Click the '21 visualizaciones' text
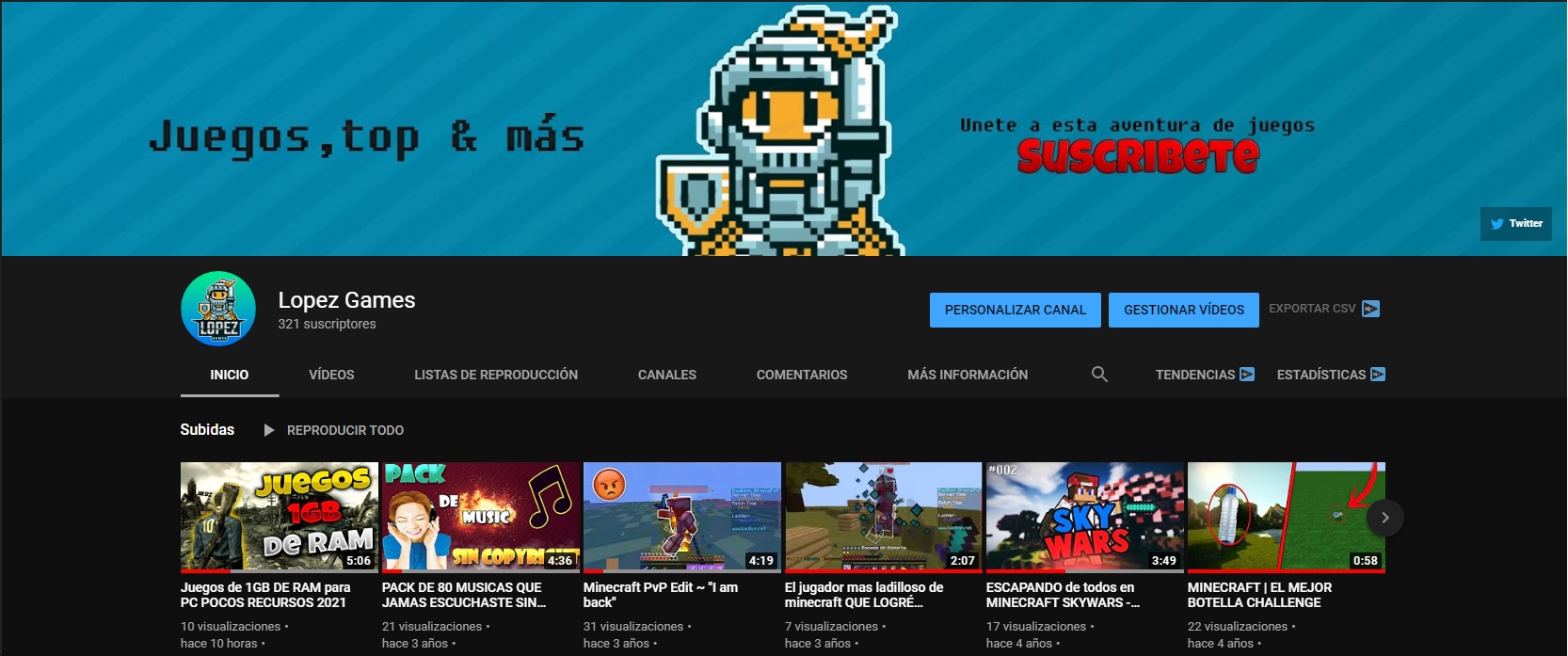Viewport: 1568px width, 656px height. tap(432, 627)
